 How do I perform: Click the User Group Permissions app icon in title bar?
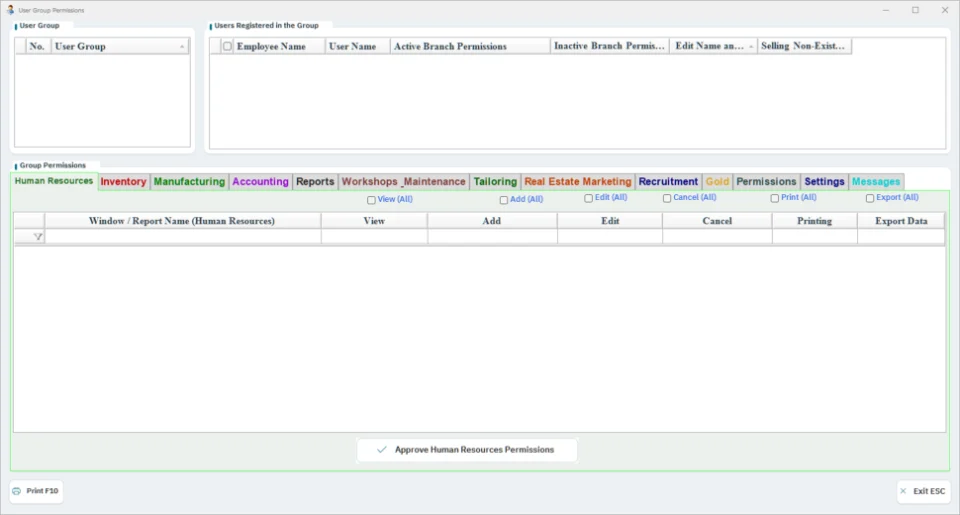click(x=10, y=10)
